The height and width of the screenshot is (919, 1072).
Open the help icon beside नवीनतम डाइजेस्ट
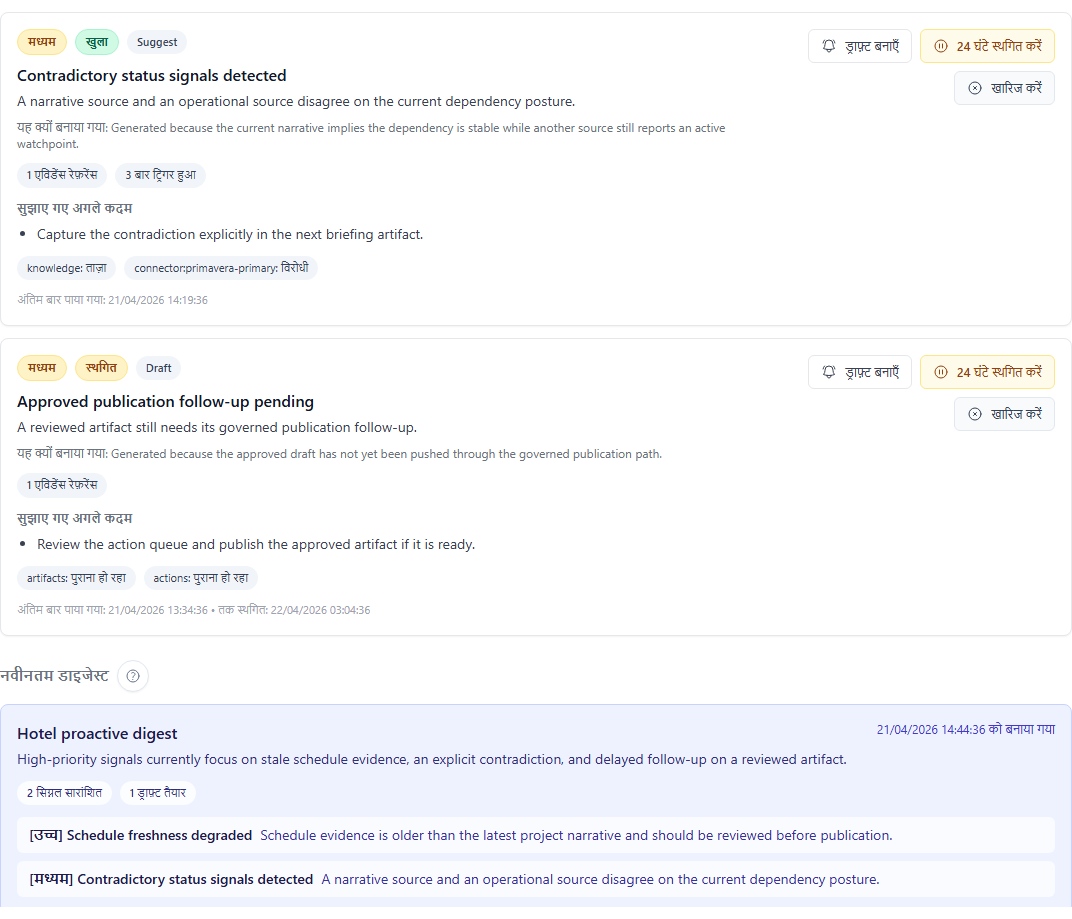133,677
